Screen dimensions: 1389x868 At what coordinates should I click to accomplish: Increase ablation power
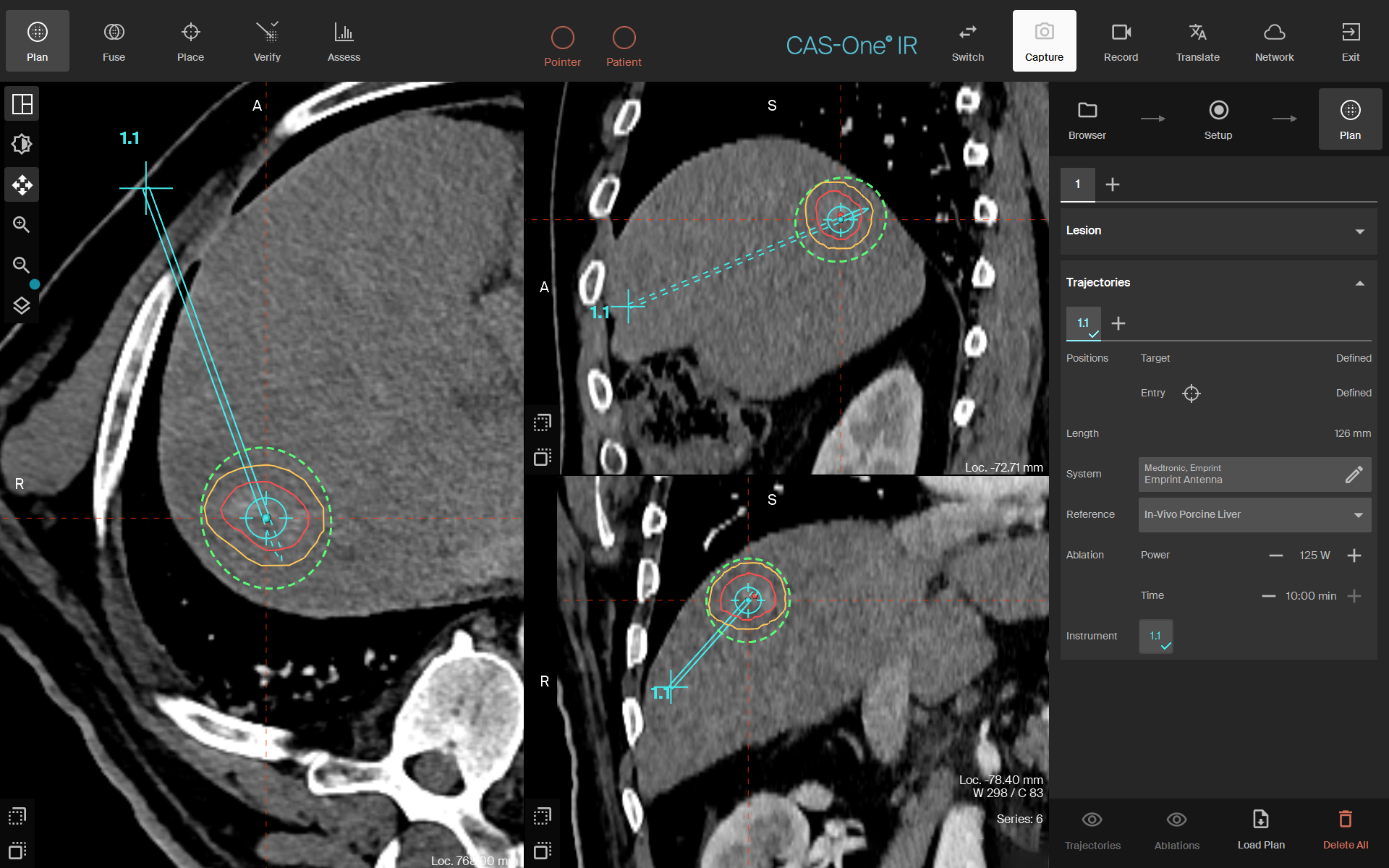pyautogui.click(x=1354, y=556)
